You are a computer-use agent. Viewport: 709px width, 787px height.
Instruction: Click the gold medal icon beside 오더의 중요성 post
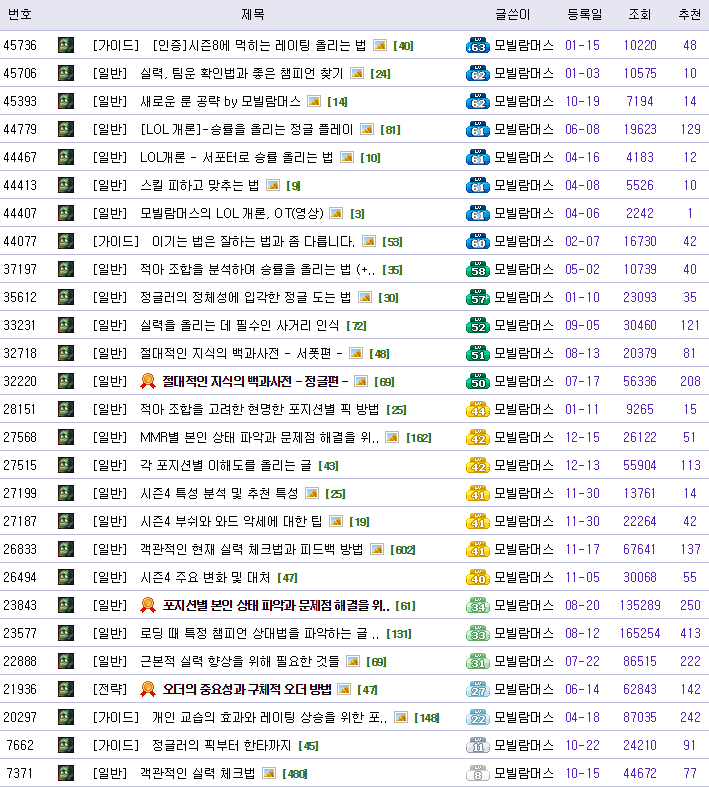(148, 689)
